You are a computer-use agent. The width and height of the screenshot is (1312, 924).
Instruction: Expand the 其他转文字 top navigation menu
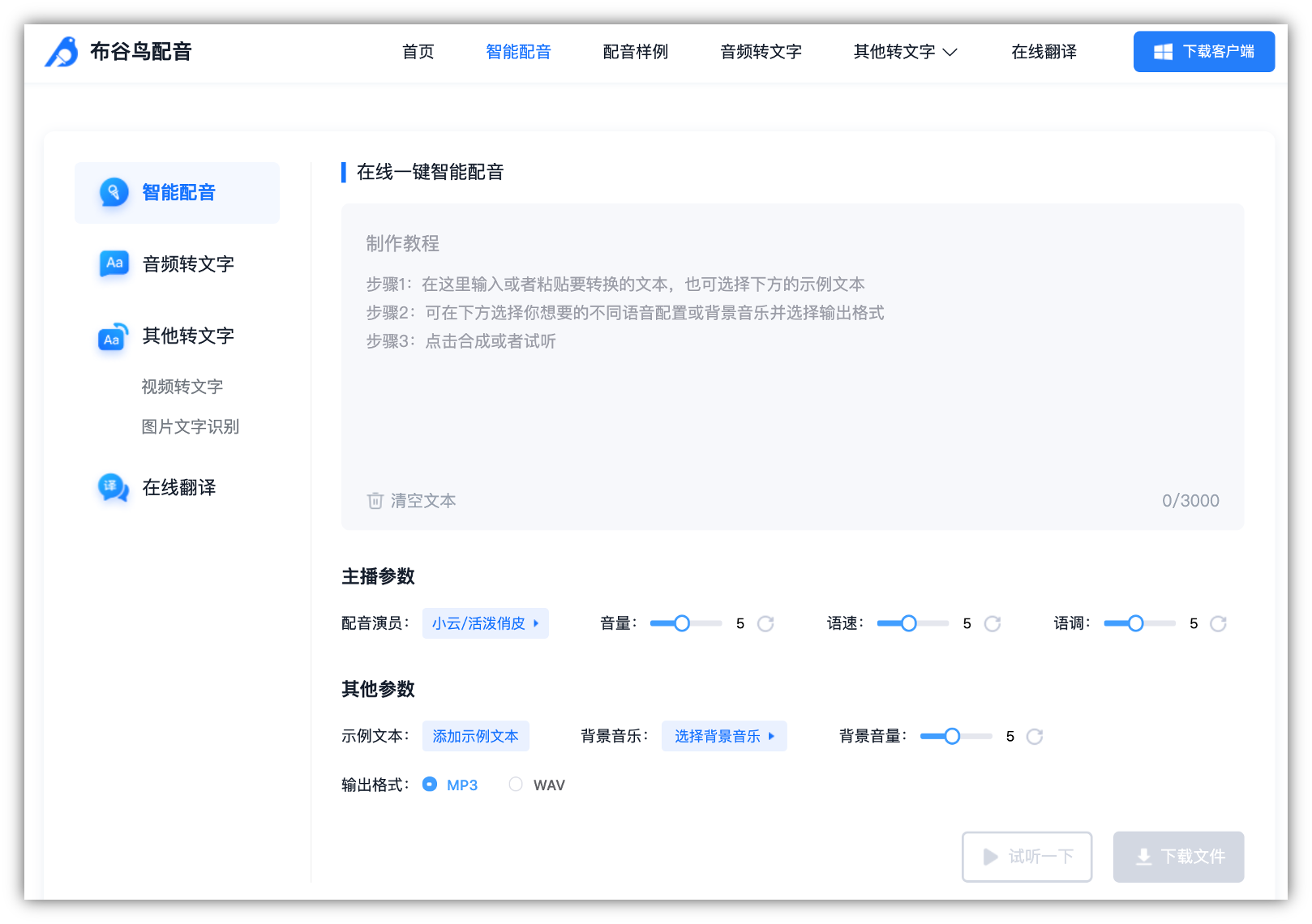click(x=905, y=52)
